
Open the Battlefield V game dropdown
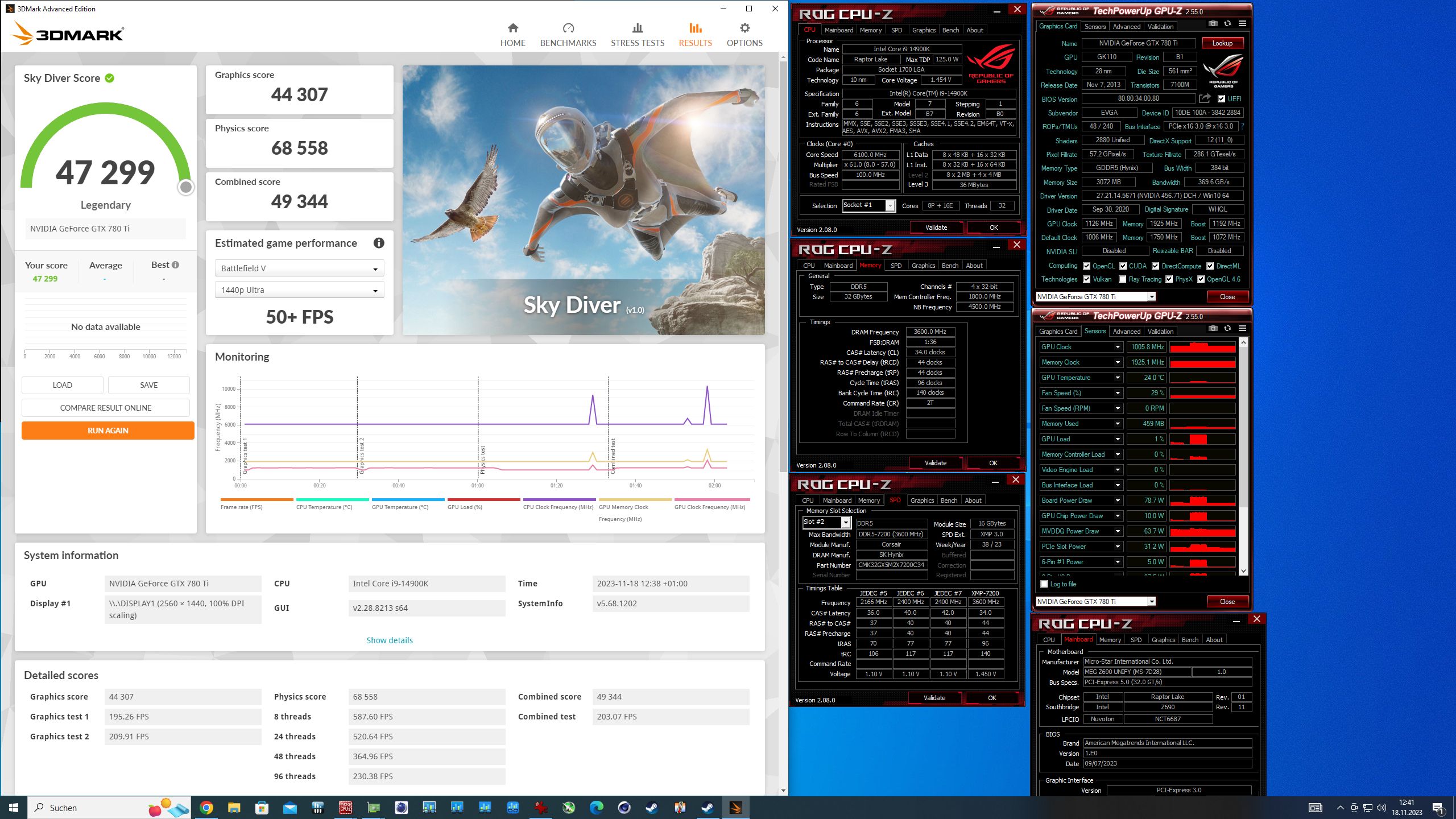(299, 268)
